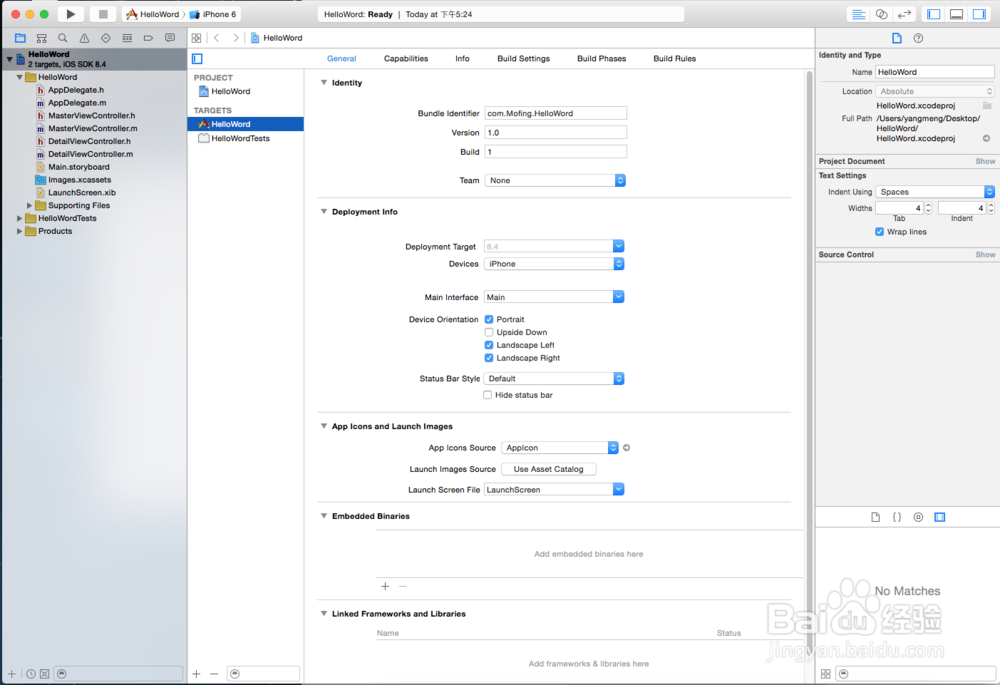Click the Use Asset Catalog button
The height and width of the screenshot is (685, 1000).
click(x=548, y=469)
